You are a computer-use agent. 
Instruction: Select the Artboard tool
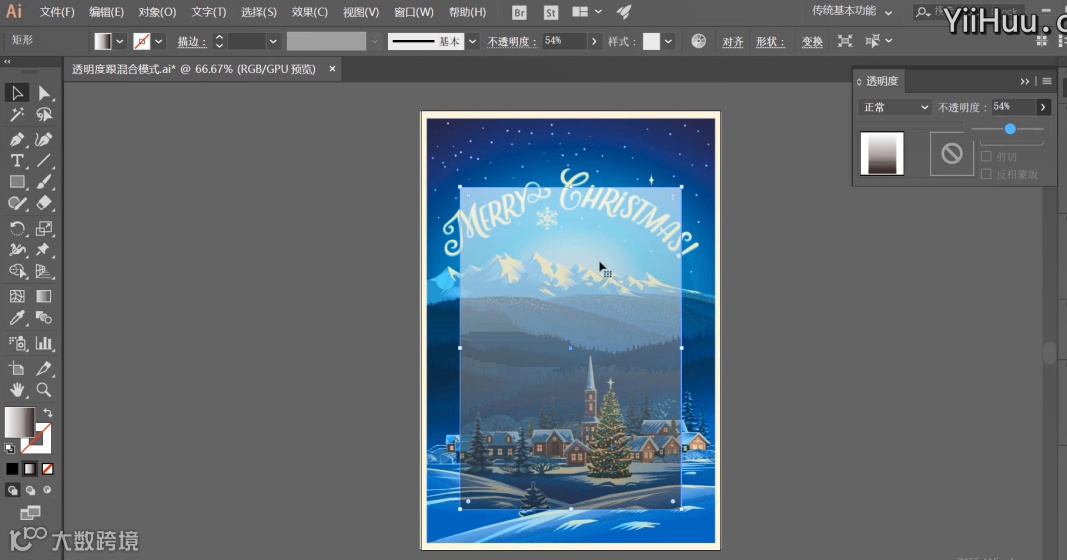pyautogui.click(x=17, y=368)
